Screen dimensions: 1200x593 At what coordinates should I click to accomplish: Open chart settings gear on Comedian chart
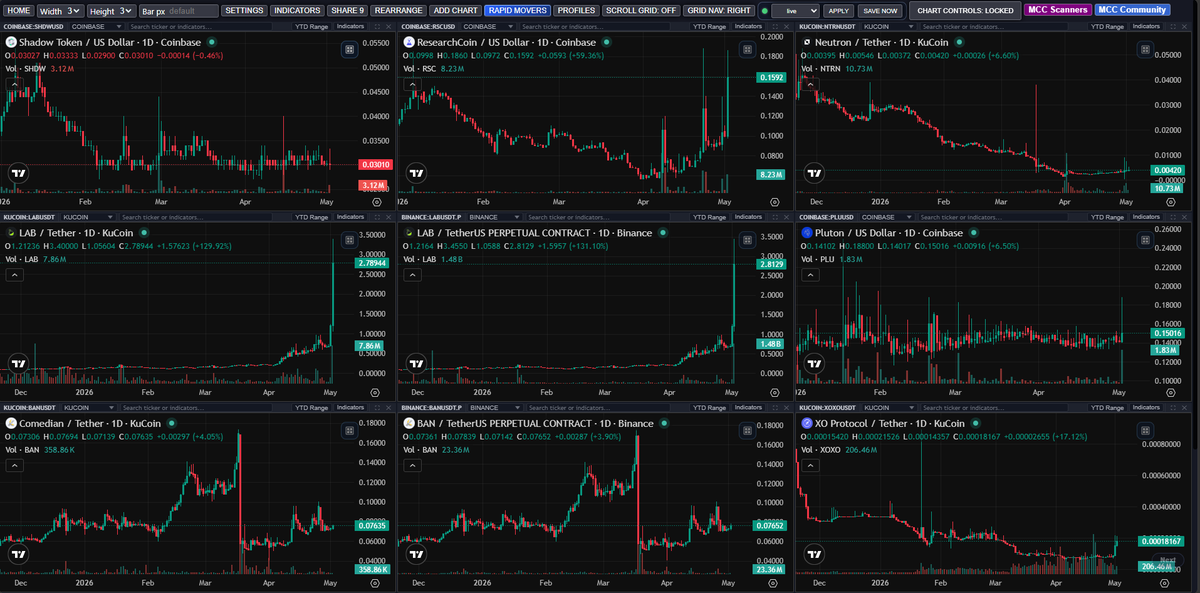(376, 582)
